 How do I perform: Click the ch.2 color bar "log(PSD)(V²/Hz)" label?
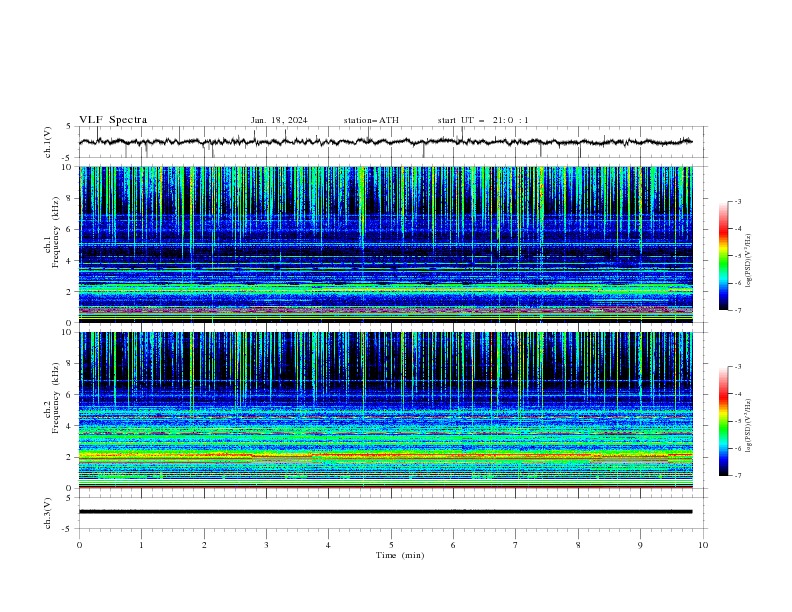coord(748,426)
